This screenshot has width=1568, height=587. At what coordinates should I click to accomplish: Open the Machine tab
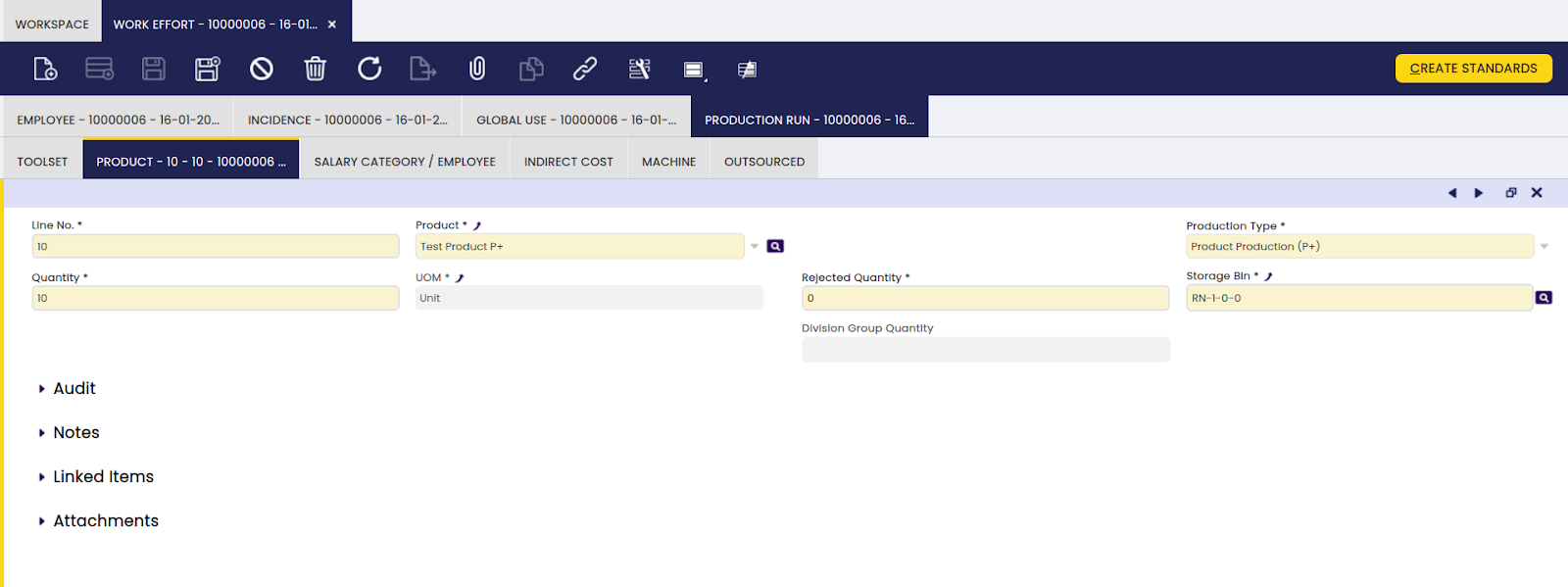[x=668, y=162]
